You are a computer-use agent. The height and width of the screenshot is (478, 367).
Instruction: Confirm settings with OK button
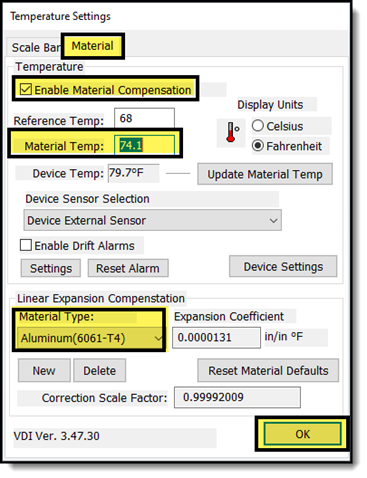[302, 434]
